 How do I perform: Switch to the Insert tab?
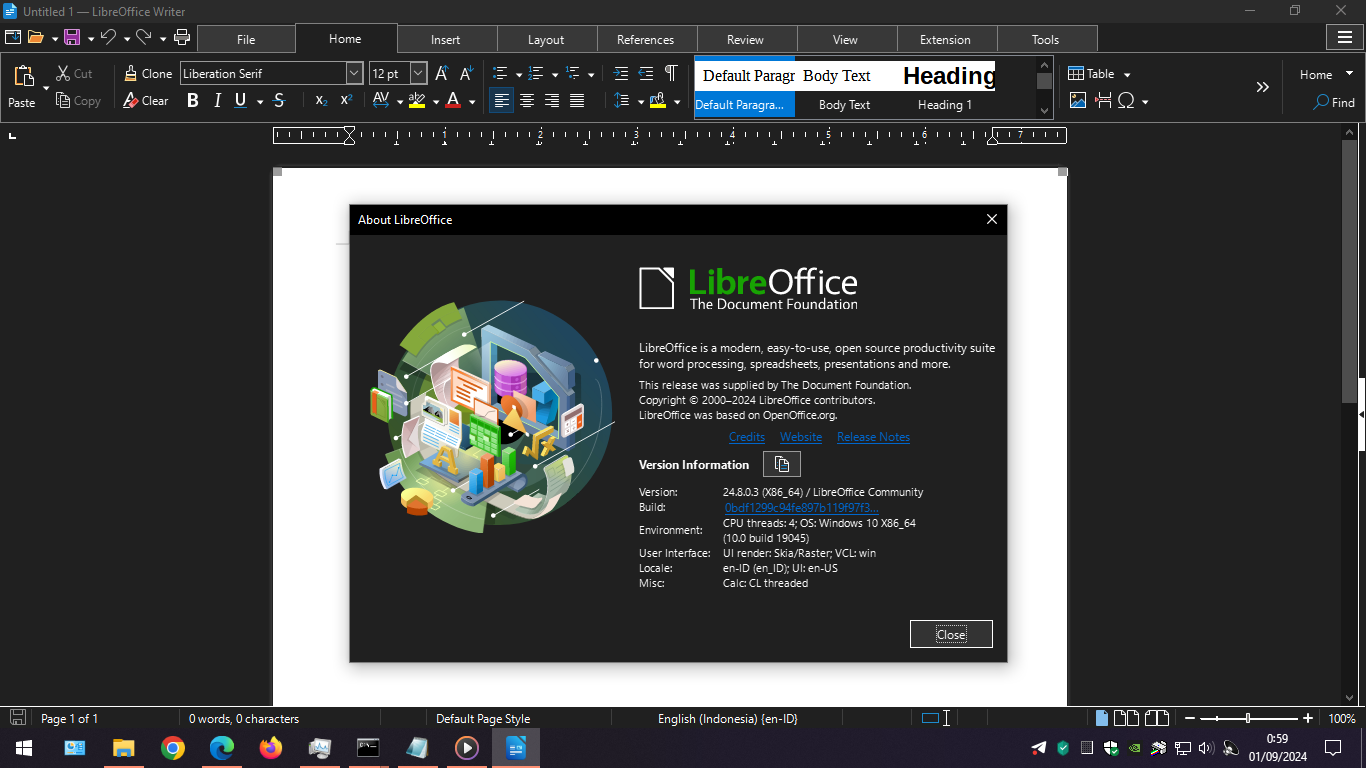click(446, 40)
